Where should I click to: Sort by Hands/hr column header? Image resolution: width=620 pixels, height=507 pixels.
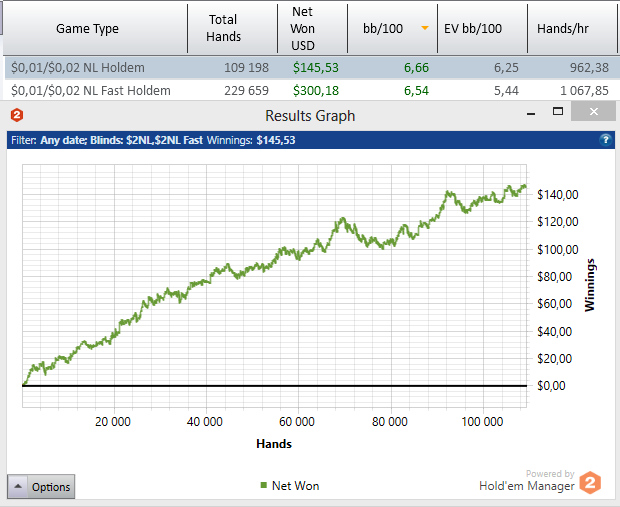tap(572, 28)
